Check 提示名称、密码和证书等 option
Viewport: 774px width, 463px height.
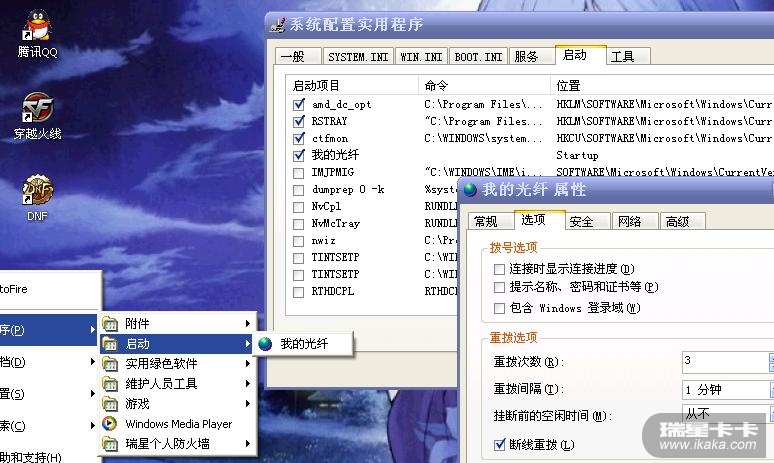[x=499, y=287]
